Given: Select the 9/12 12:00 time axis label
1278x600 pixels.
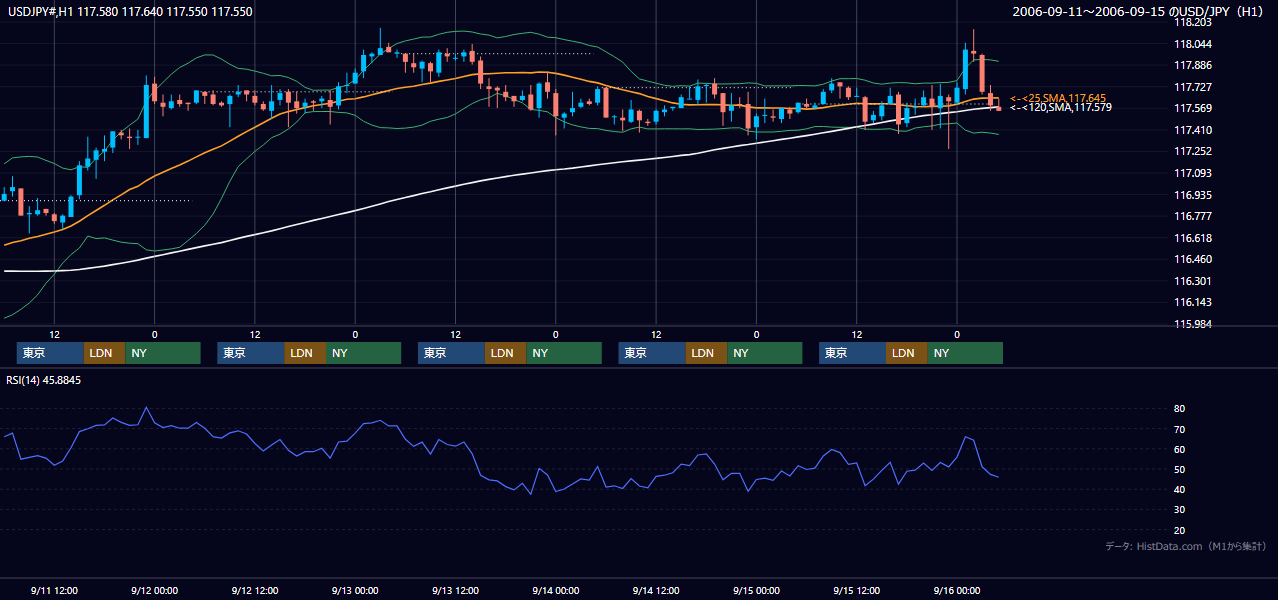Looking at the screenshot, I should tap(254, 591).
